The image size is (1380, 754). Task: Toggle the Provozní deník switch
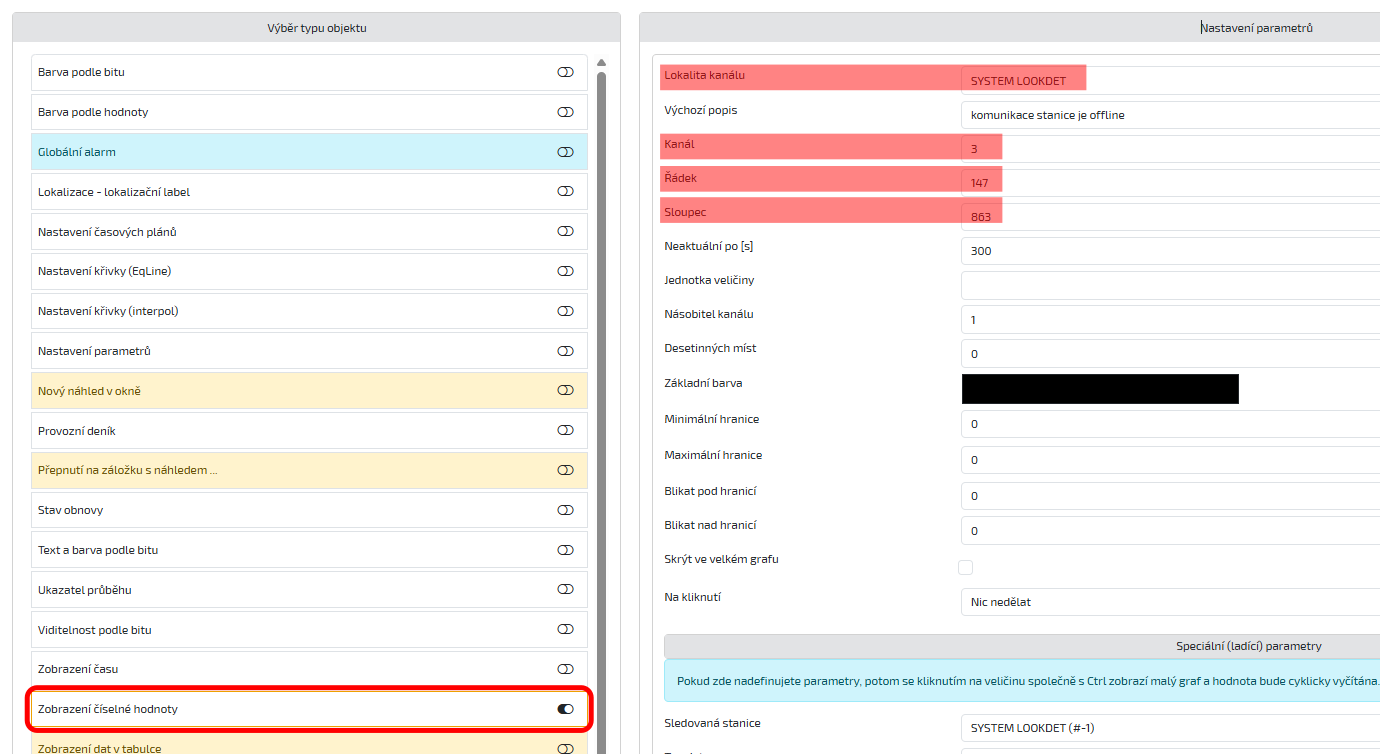(x=565, y=431)
